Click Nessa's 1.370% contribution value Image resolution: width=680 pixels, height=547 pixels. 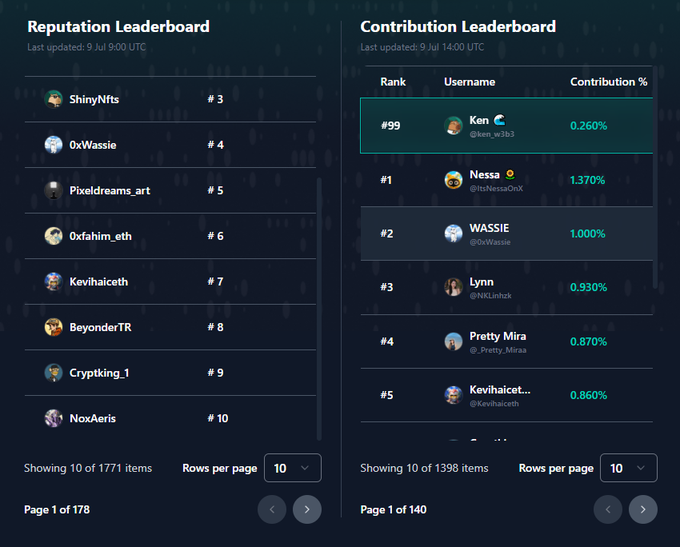pyautogui.click(x=587, y=180)
